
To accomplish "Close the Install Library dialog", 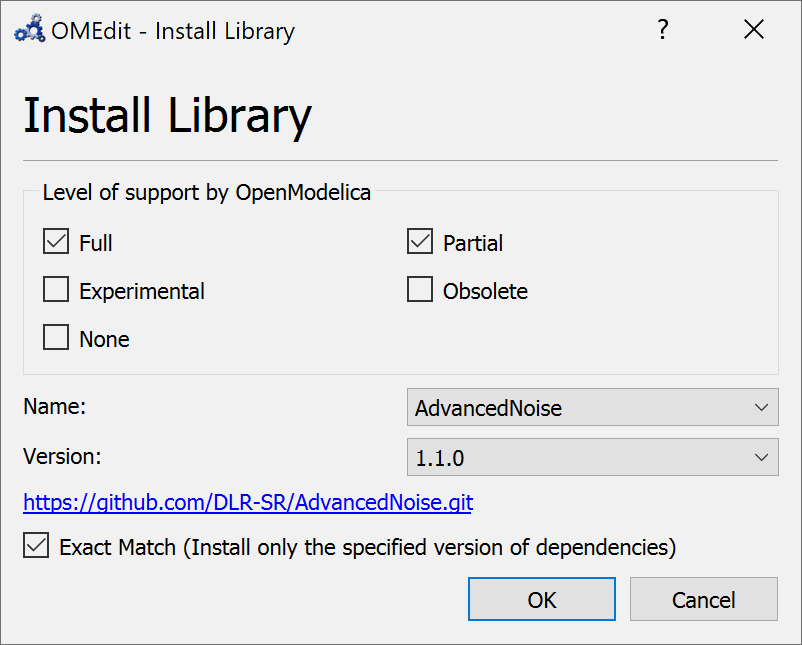I will click(753, 29).
